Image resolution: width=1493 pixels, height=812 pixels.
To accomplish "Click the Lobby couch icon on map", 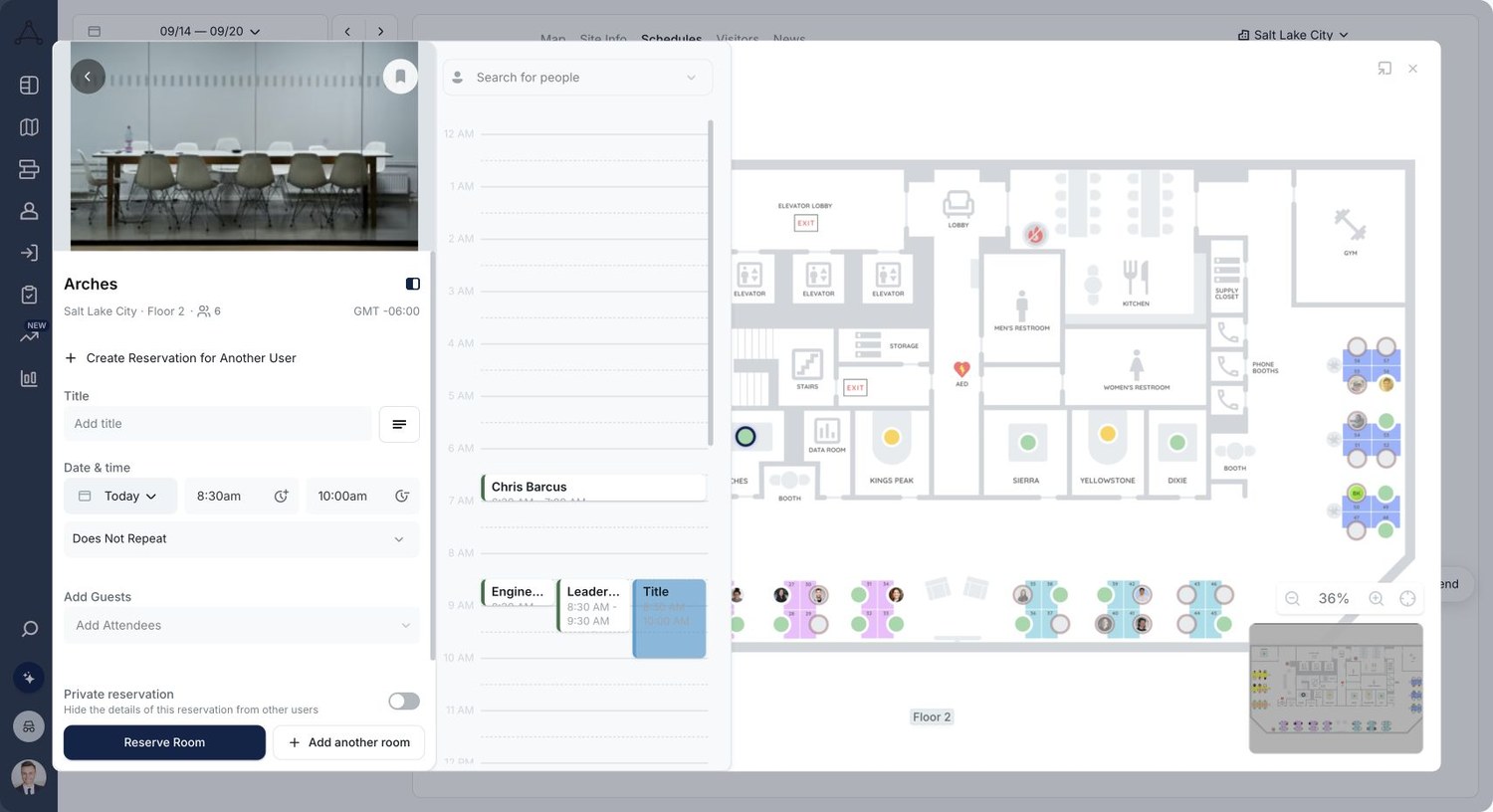I will click(958, 207).
